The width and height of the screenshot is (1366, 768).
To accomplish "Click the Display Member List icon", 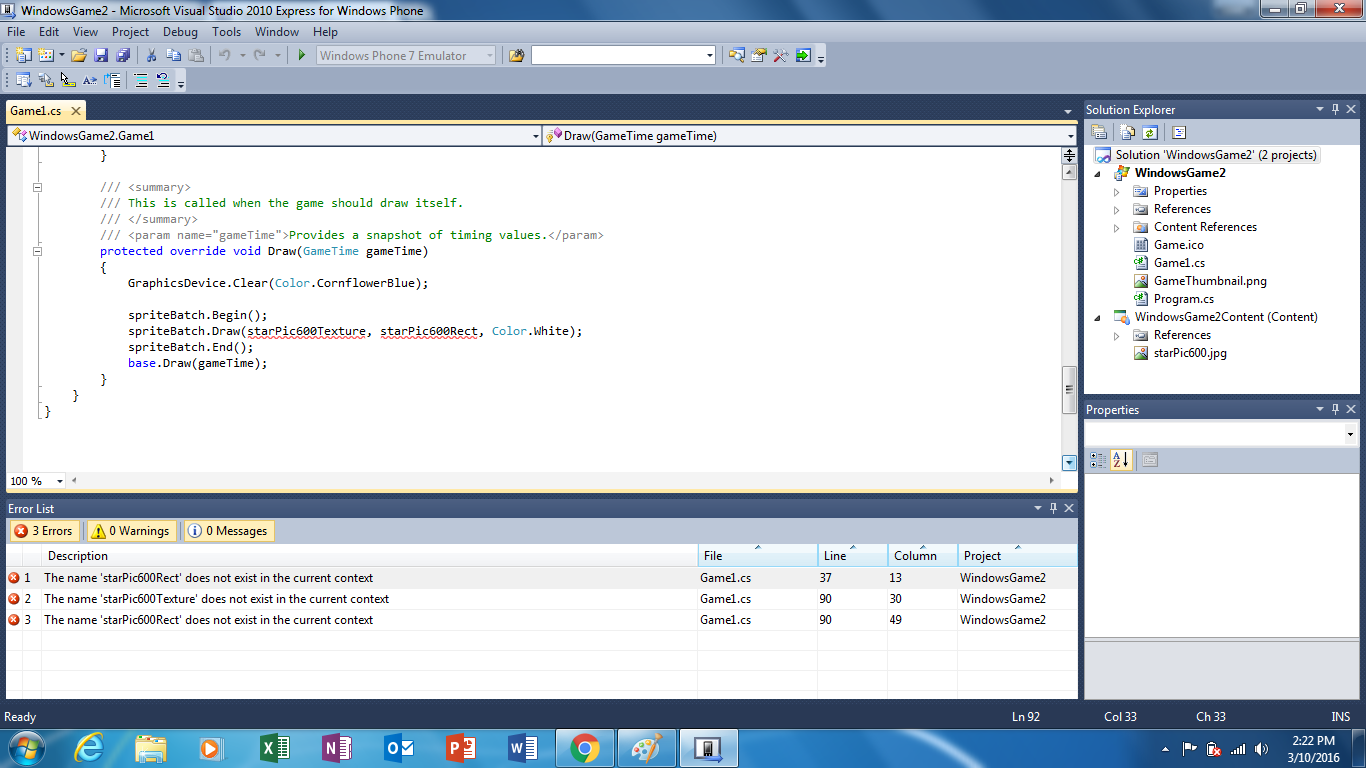I will pyautogui.click(x=23, y=81).
